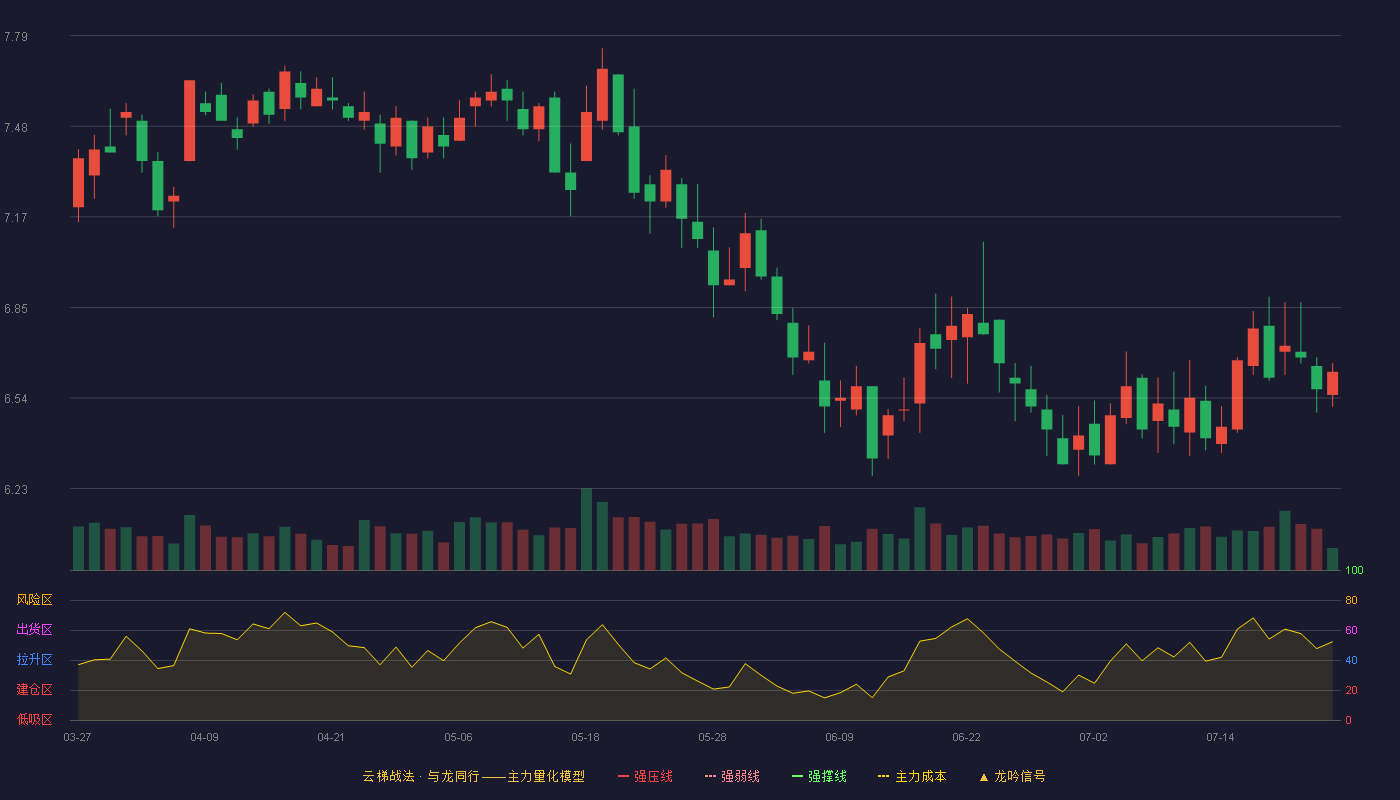Click the 06-22 date axis label

click(x=966, y=737)
